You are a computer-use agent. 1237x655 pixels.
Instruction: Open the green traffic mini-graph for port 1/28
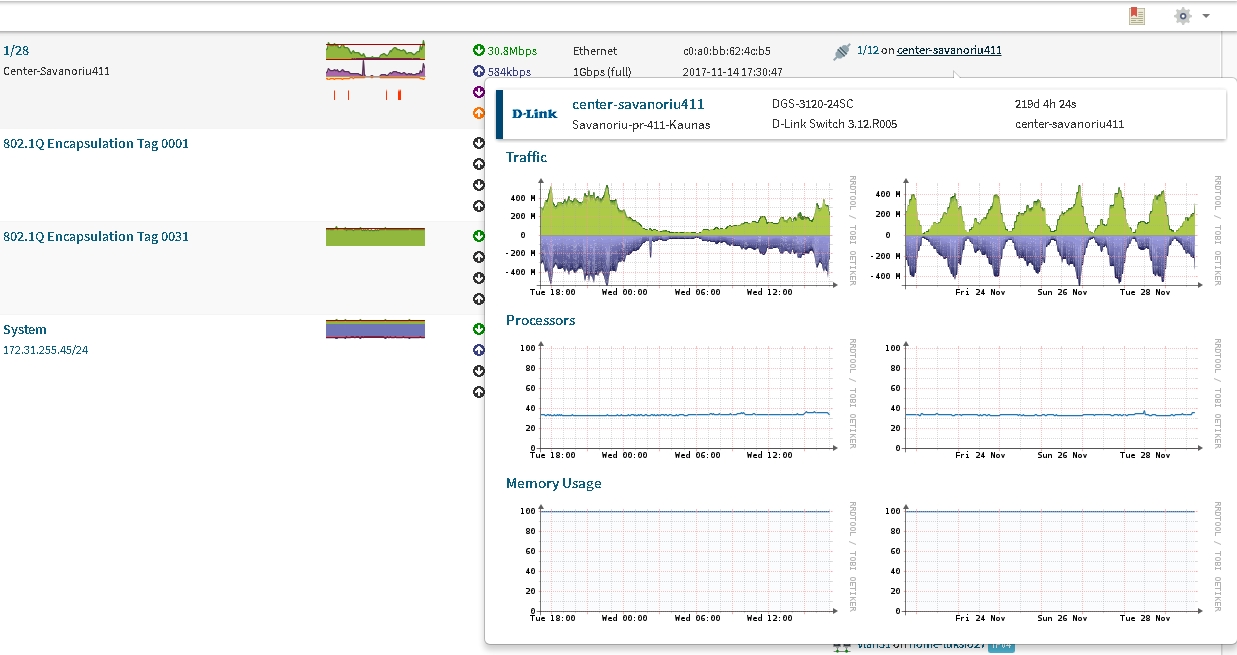[x=375, y=50]
